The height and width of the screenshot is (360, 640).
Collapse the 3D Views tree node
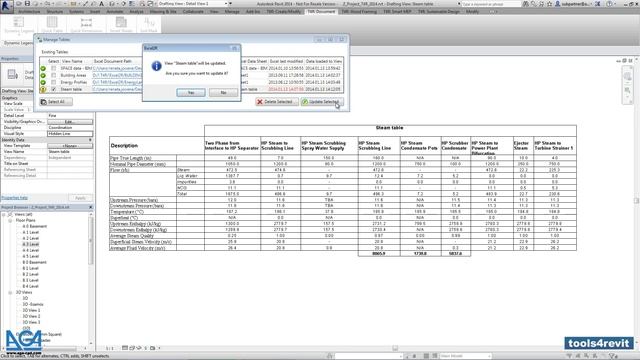10,292
